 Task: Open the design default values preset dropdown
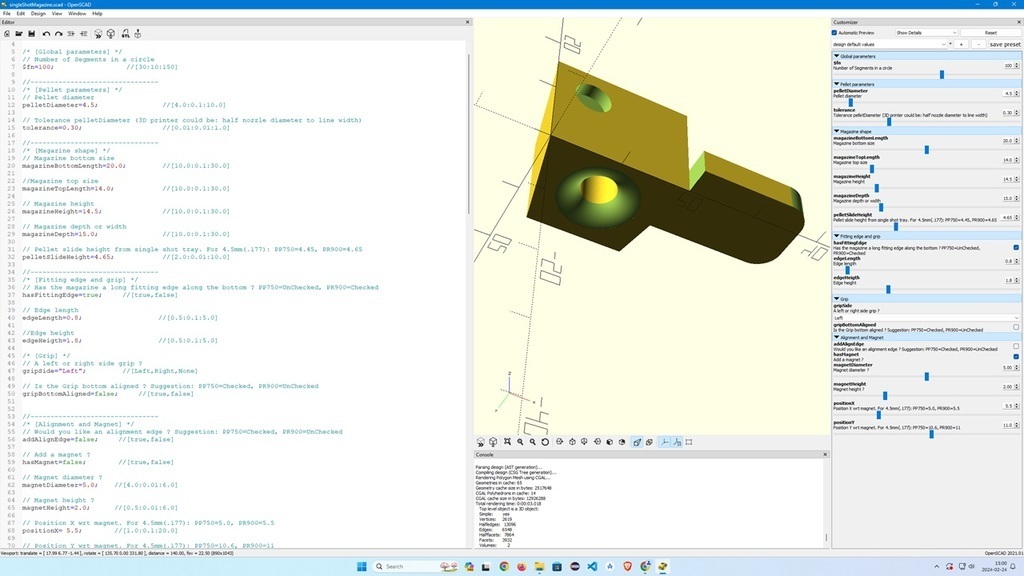(x=889, y=44)
